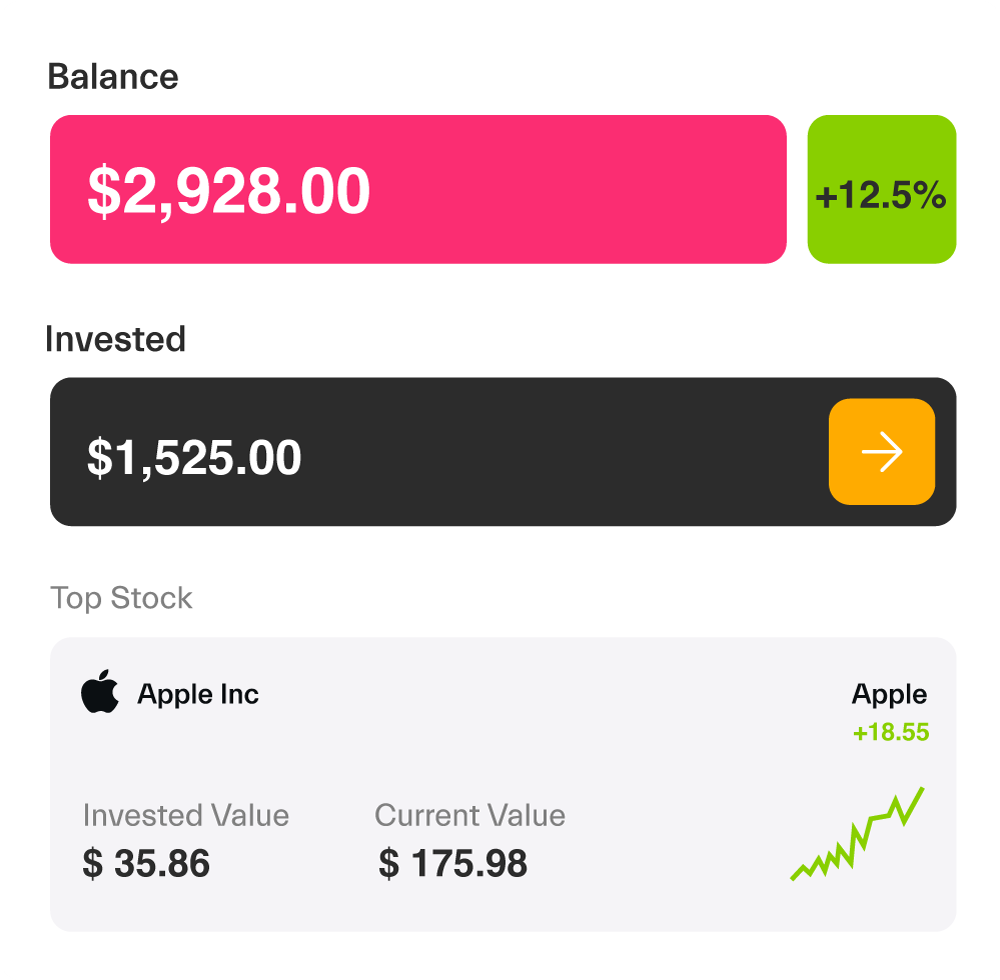Click the $1,525.00 invested amount
Viewport: 1000px width, 980px height.
194,458
